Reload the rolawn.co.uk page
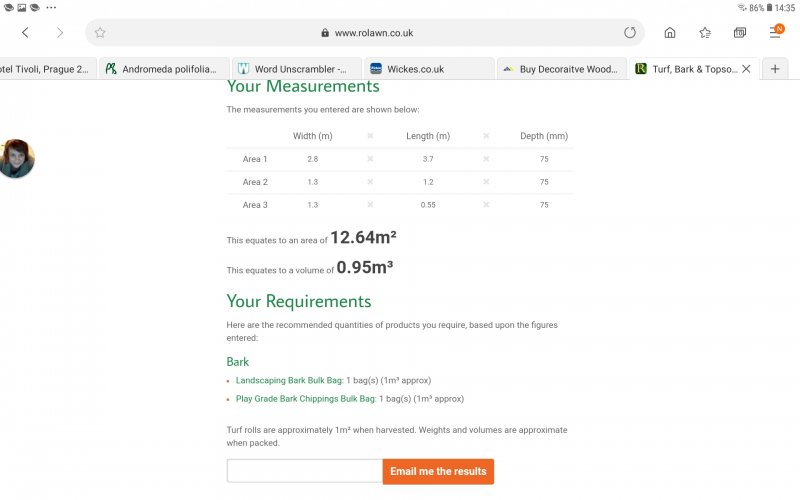Screen dimensions: 800x500 pyautogui.click(x=630, y=33)
